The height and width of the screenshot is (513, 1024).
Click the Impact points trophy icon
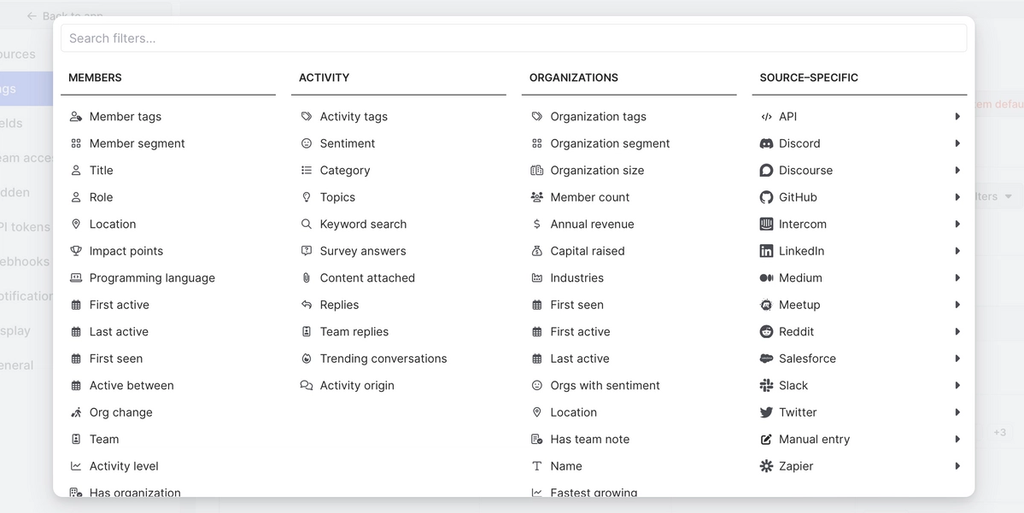point(76,252)
